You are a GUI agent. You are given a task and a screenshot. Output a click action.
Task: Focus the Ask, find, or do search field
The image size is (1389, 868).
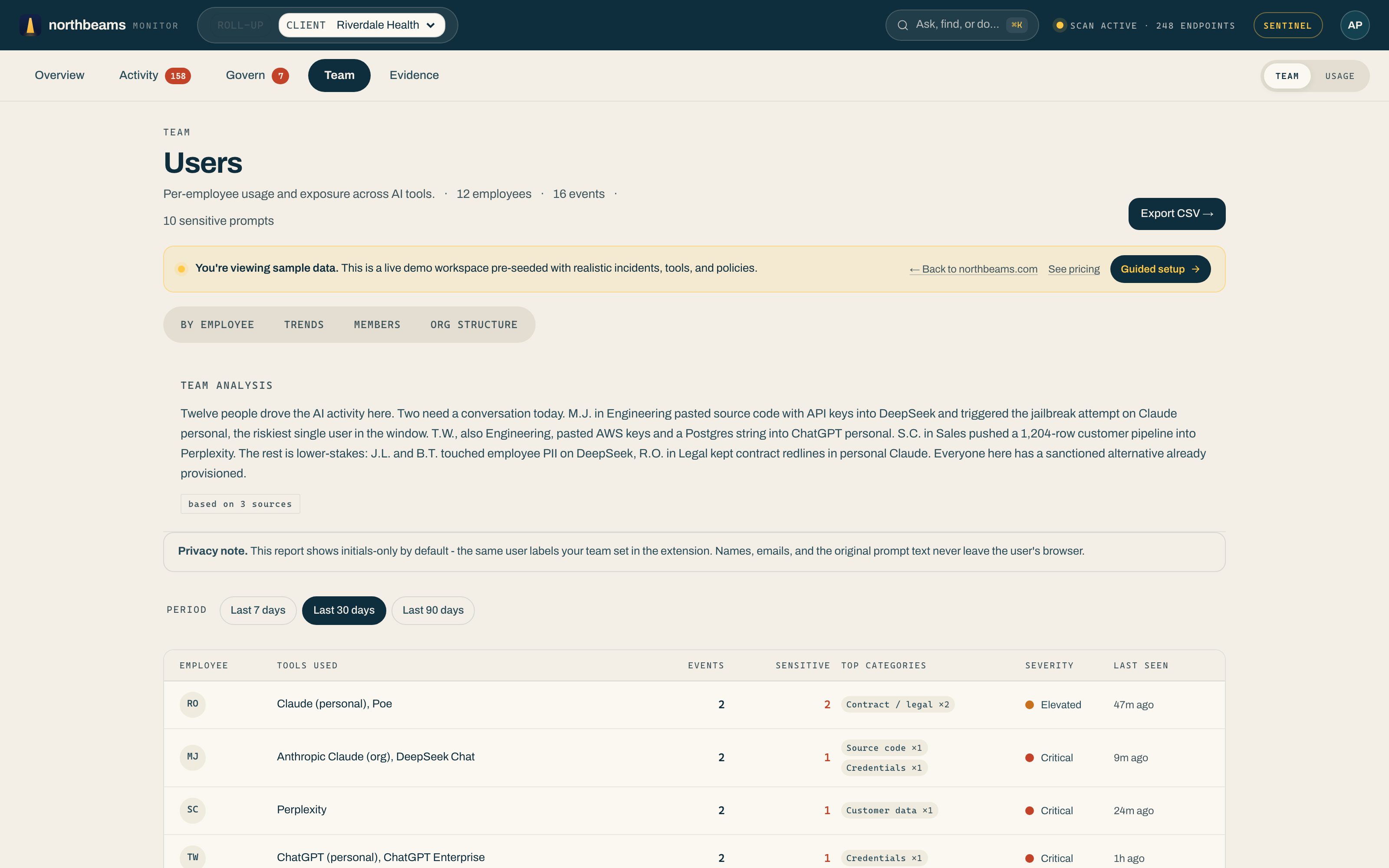tap(961, 25)
